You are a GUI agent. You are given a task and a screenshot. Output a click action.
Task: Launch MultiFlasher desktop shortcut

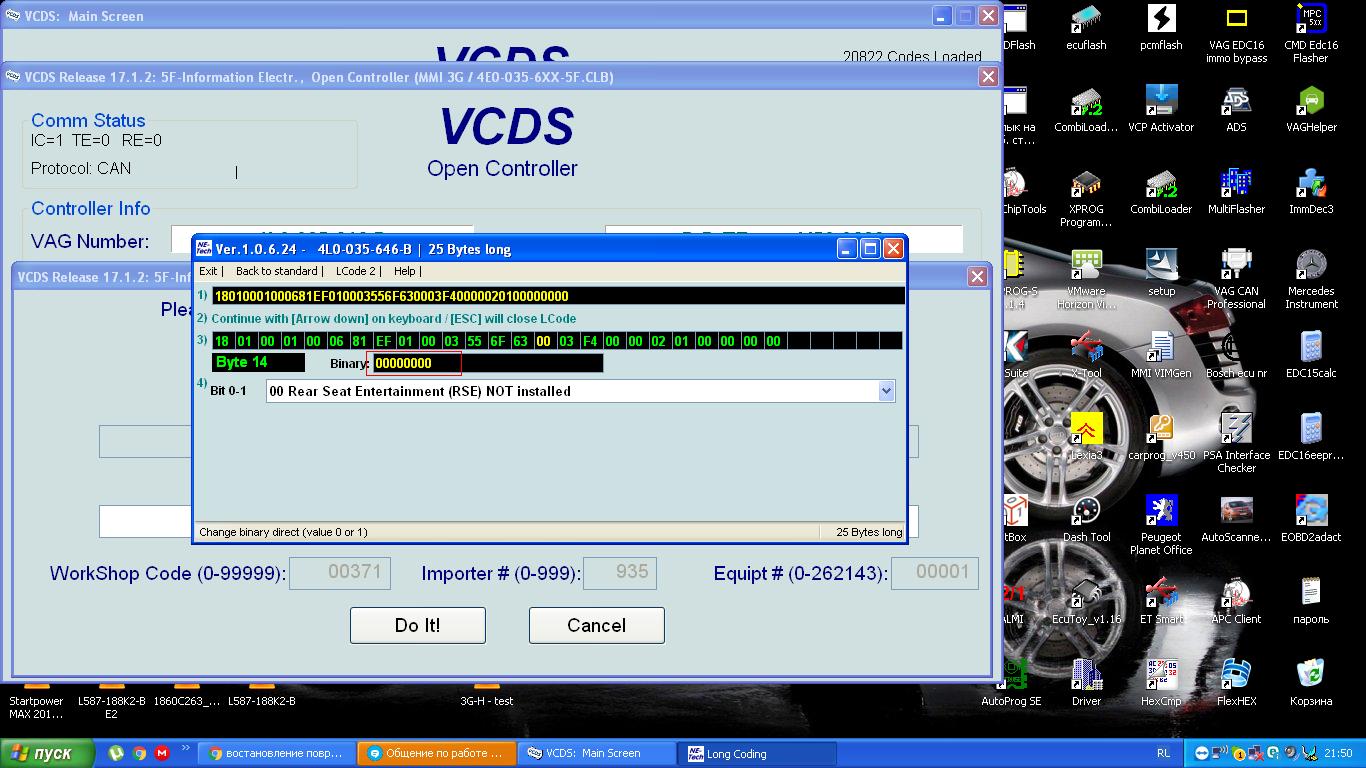[x=1236, y=186]
